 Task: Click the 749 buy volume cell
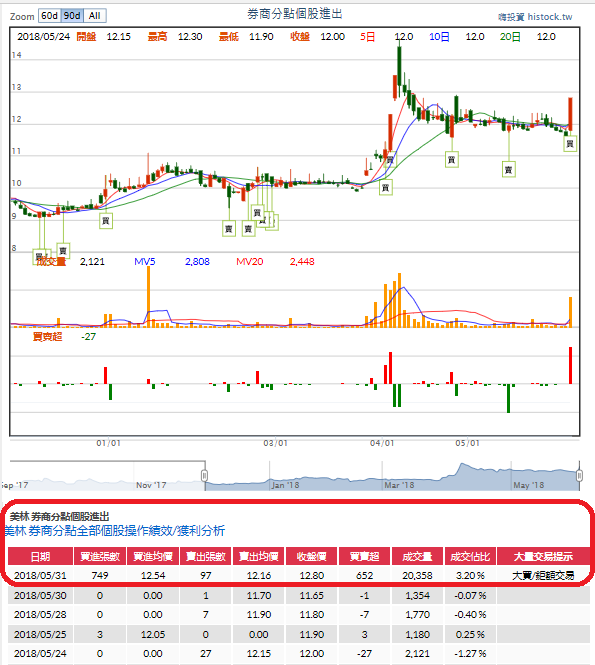click(100, 576)
